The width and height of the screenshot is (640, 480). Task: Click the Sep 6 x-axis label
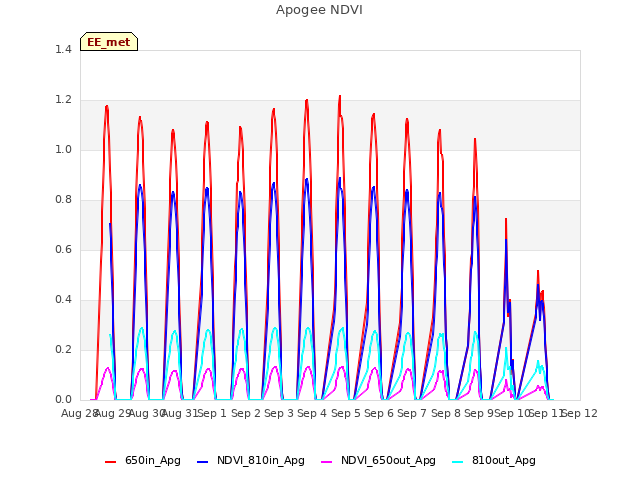pyautogui.click(x=379, y=413)
